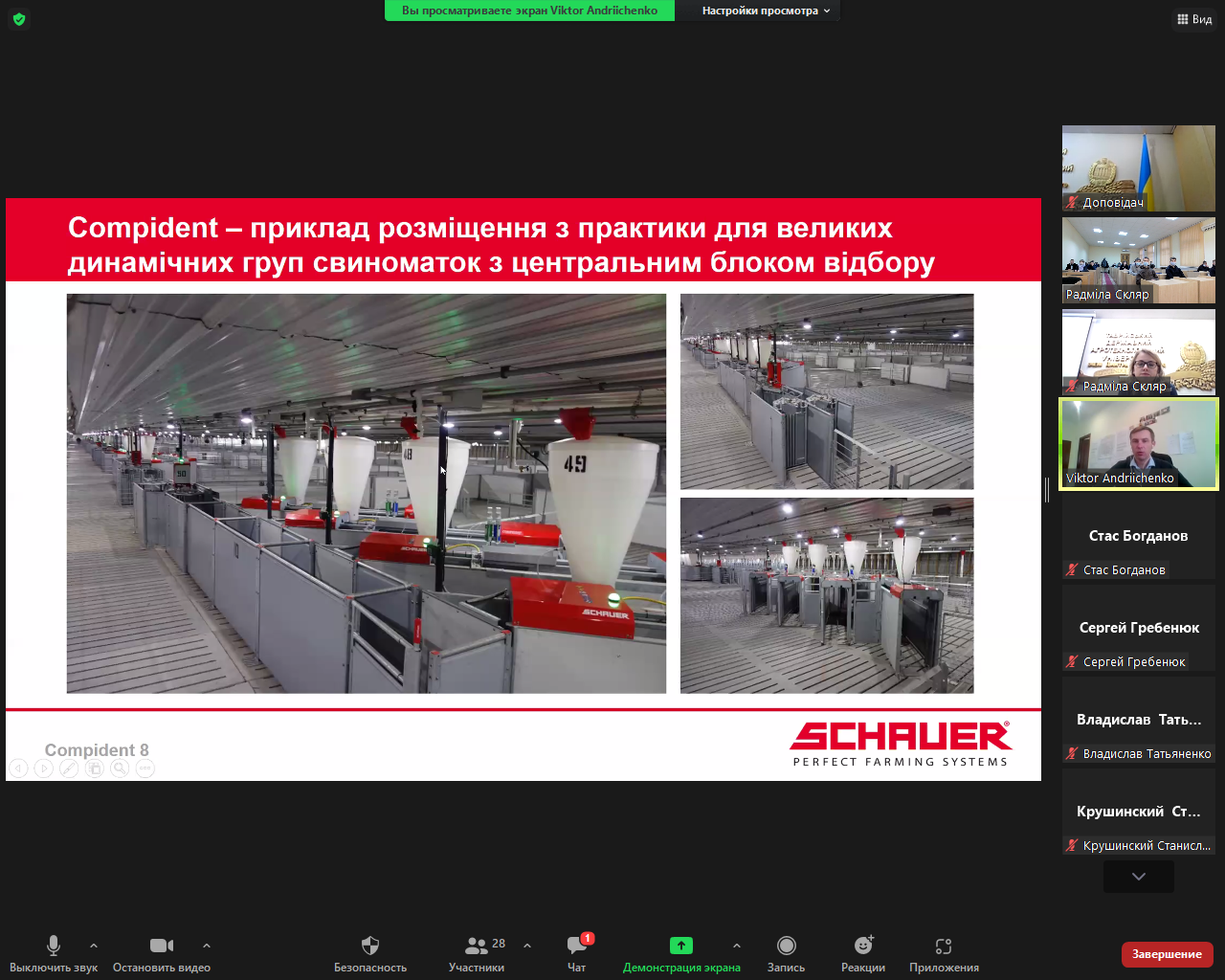Select the Стас Богданов participant tile
1225x980 pixels.
1139,536
